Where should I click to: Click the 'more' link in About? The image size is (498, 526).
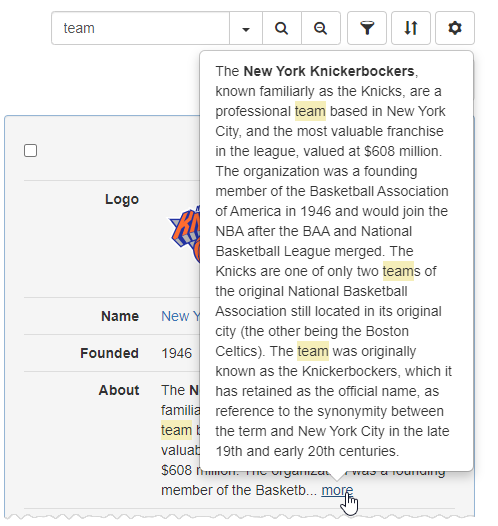pos(337,490)
